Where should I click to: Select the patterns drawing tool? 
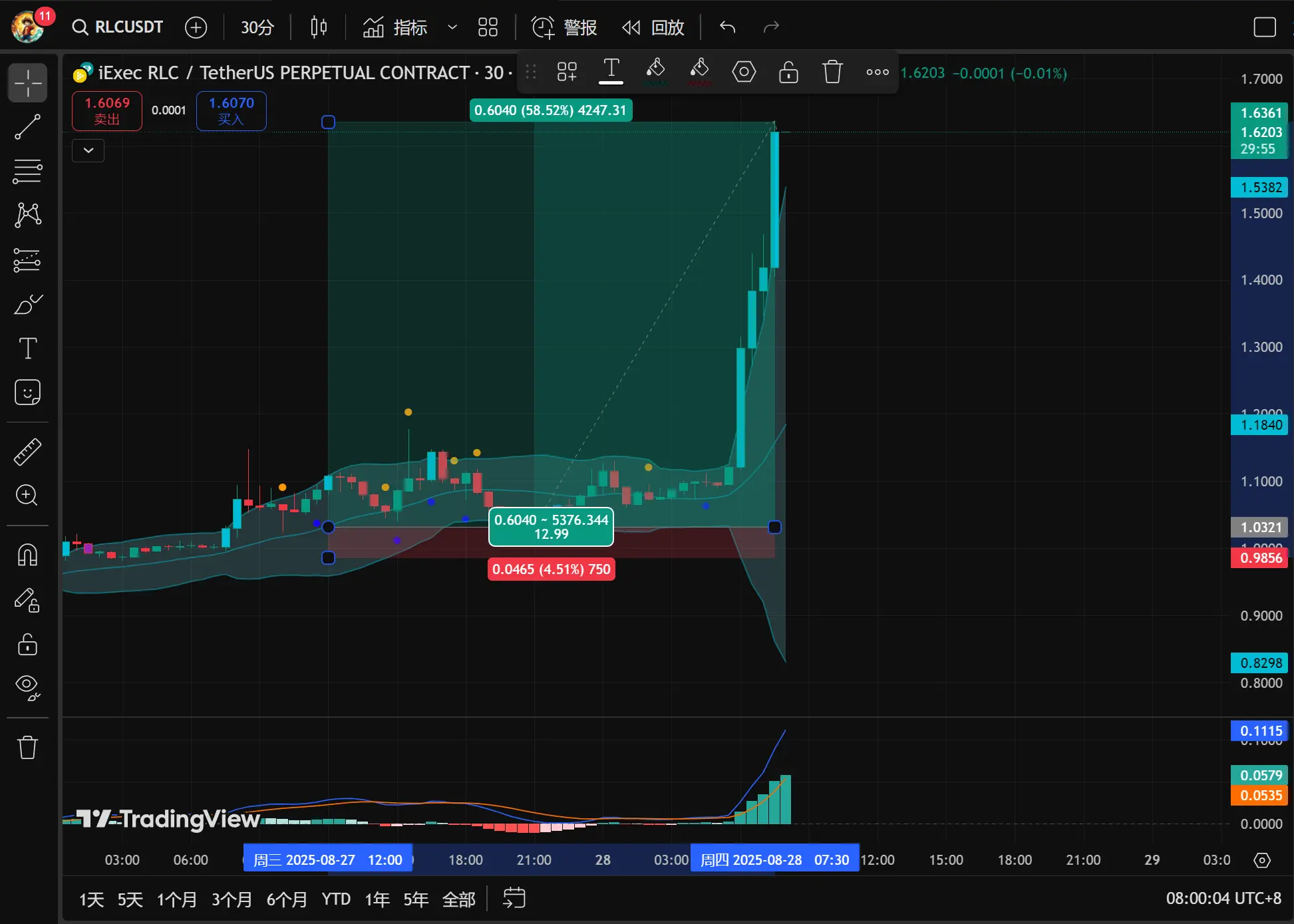point(28,215)
